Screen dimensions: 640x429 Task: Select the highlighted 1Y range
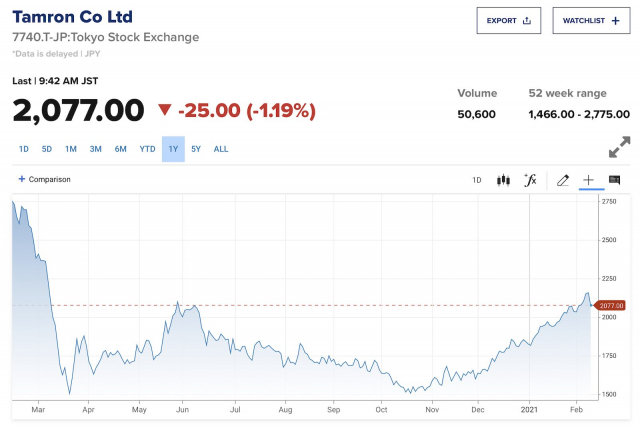(x=173, y=149)
